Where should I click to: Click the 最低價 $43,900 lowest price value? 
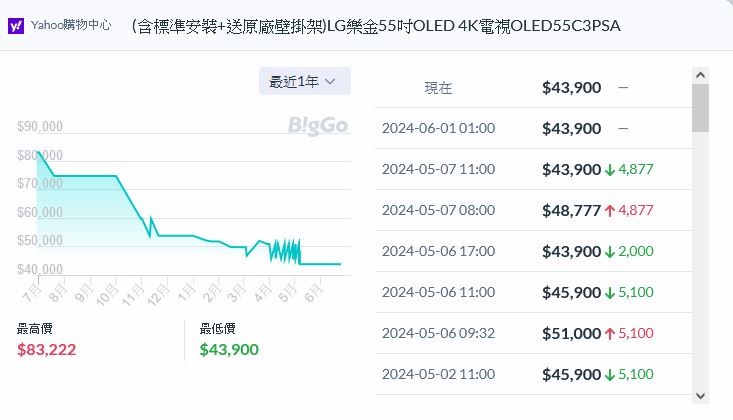[229, 349]
